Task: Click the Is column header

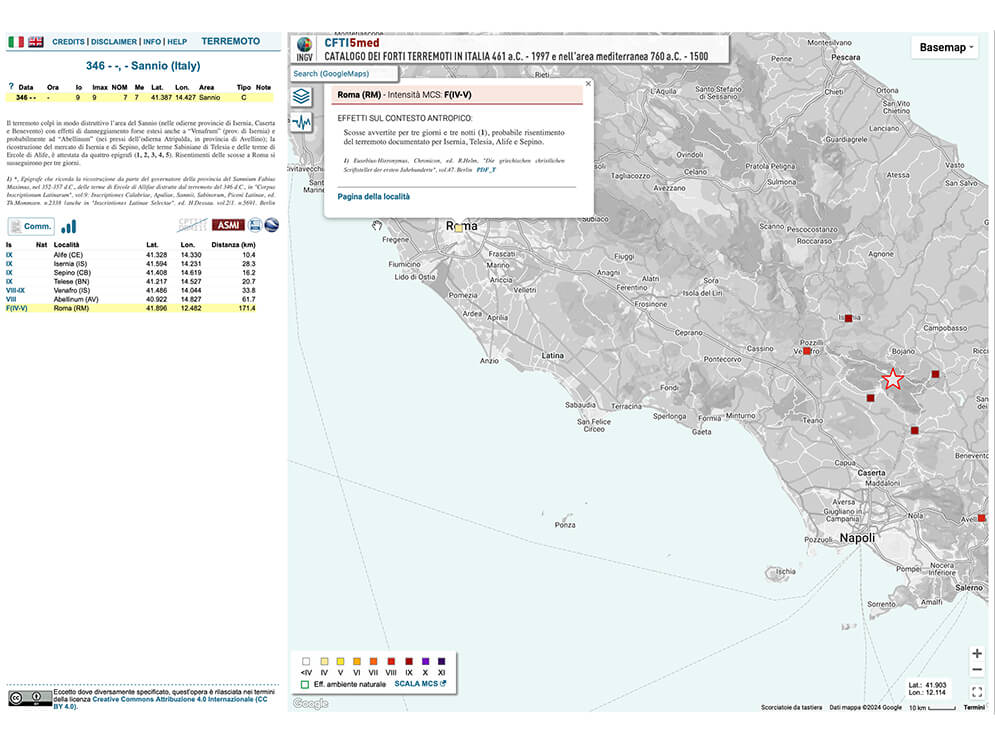Action: click(x=9, y=245)
